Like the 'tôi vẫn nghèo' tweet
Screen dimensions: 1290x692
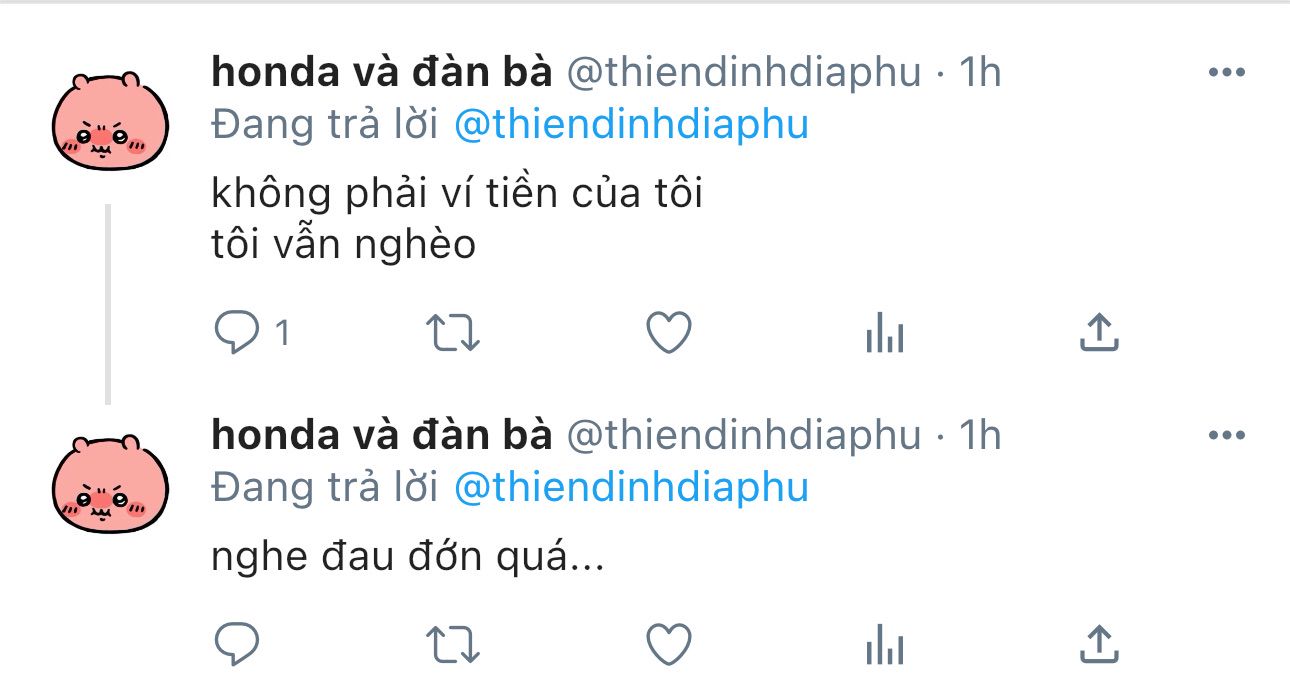click(x=669, y=333)
